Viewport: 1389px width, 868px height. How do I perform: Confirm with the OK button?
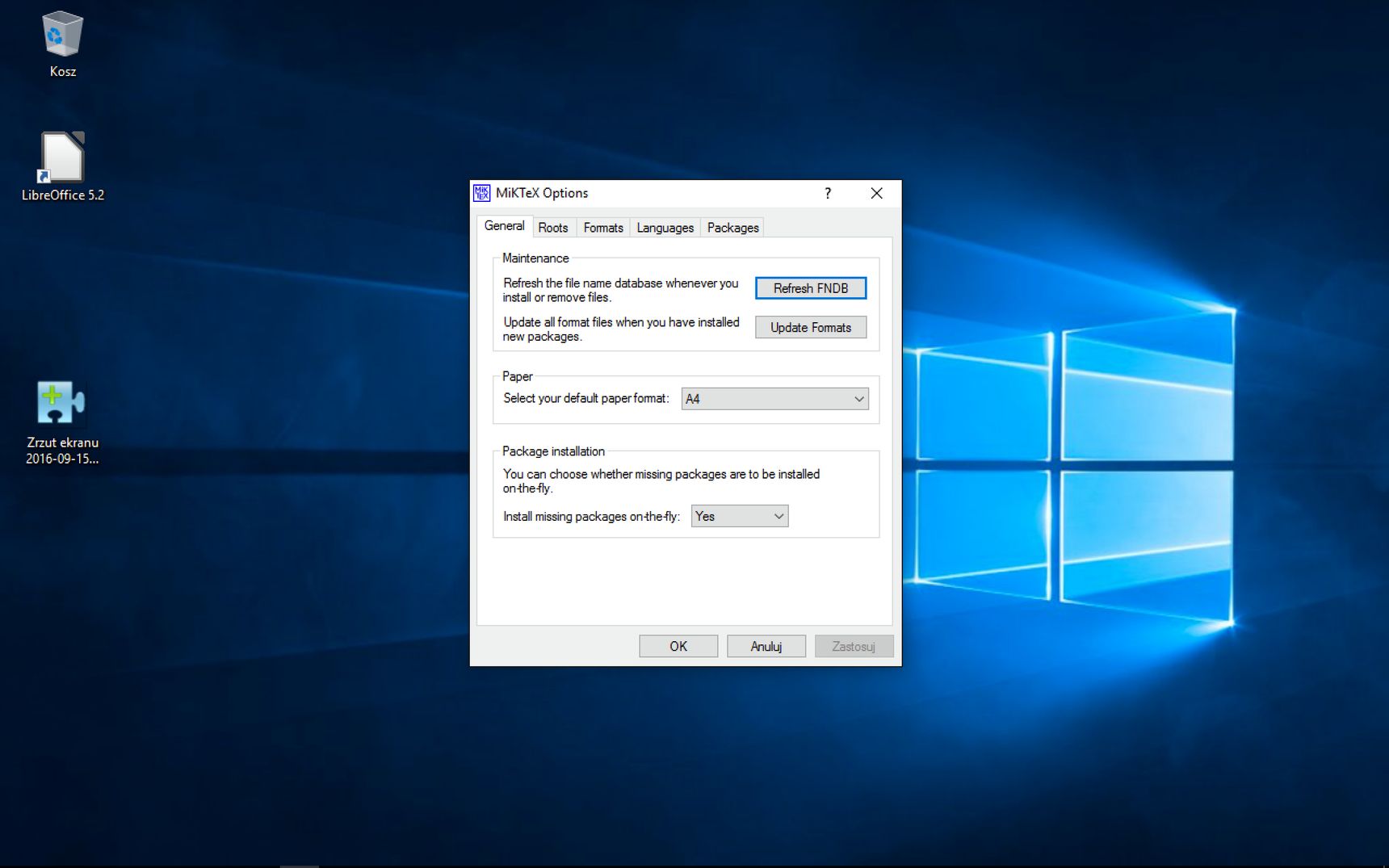click(x=678, y=646)
